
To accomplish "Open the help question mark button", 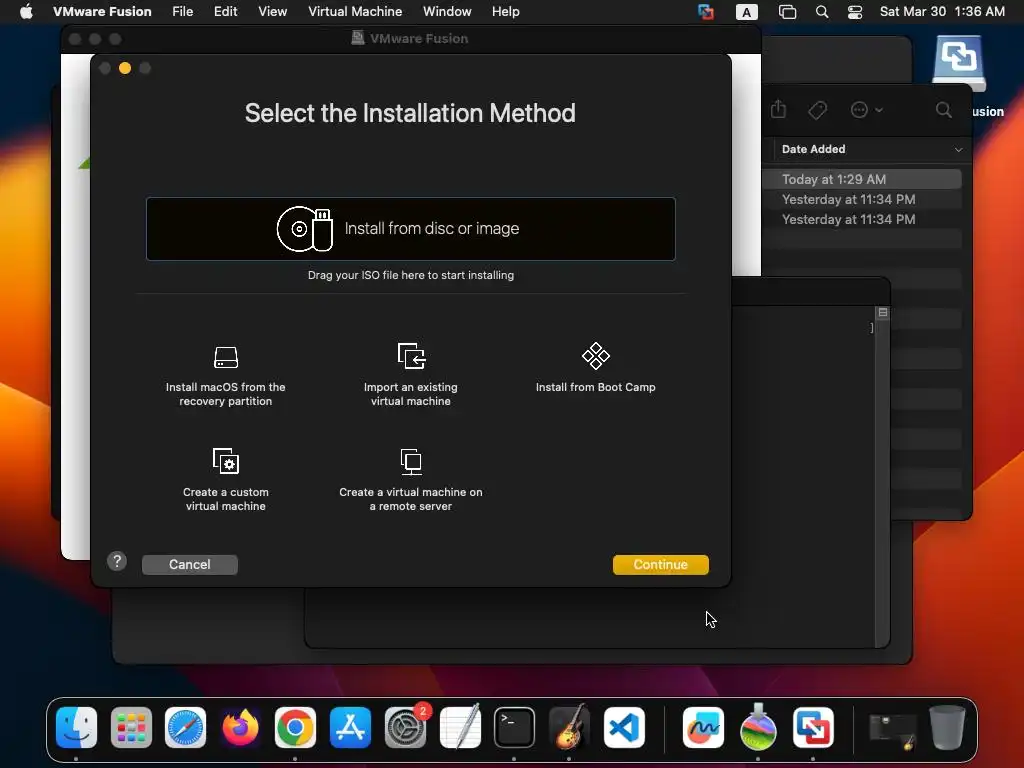I will pyautogui.click(x=117, y=561).
